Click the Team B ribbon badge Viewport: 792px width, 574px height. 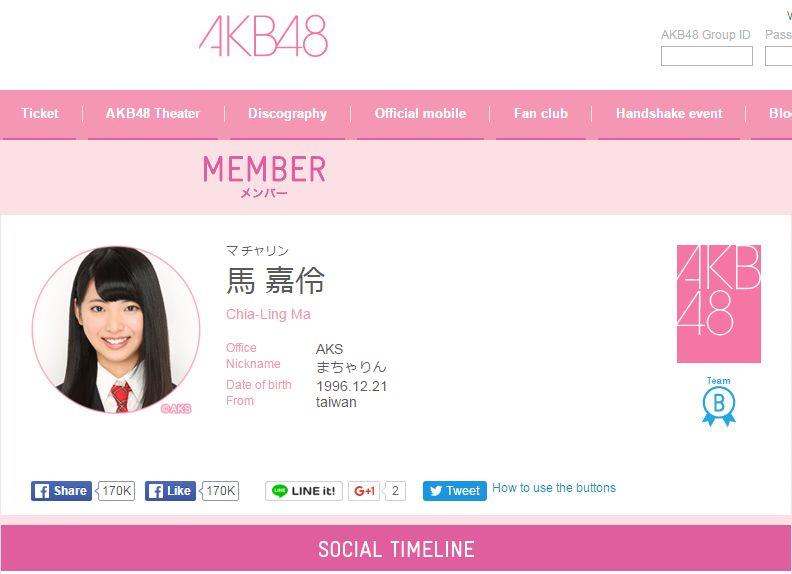(719, 402)
